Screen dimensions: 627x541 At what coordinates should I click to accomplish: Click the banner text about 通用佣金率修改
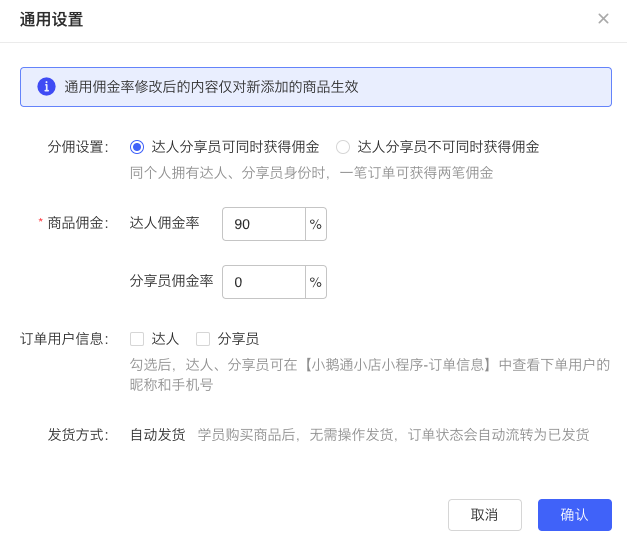click(211, 87)
